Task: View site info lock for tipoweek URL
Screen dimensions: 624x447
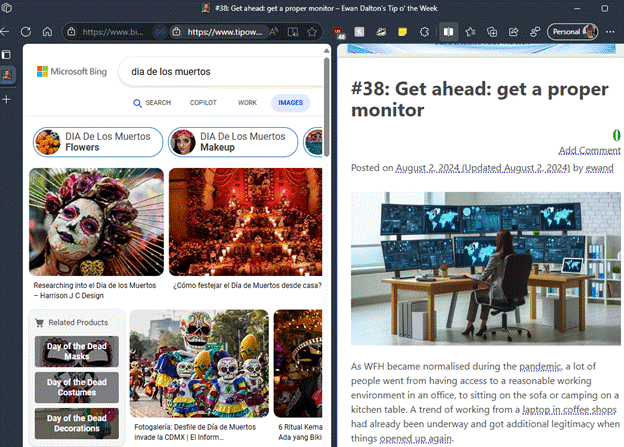Action: [176, 32]
